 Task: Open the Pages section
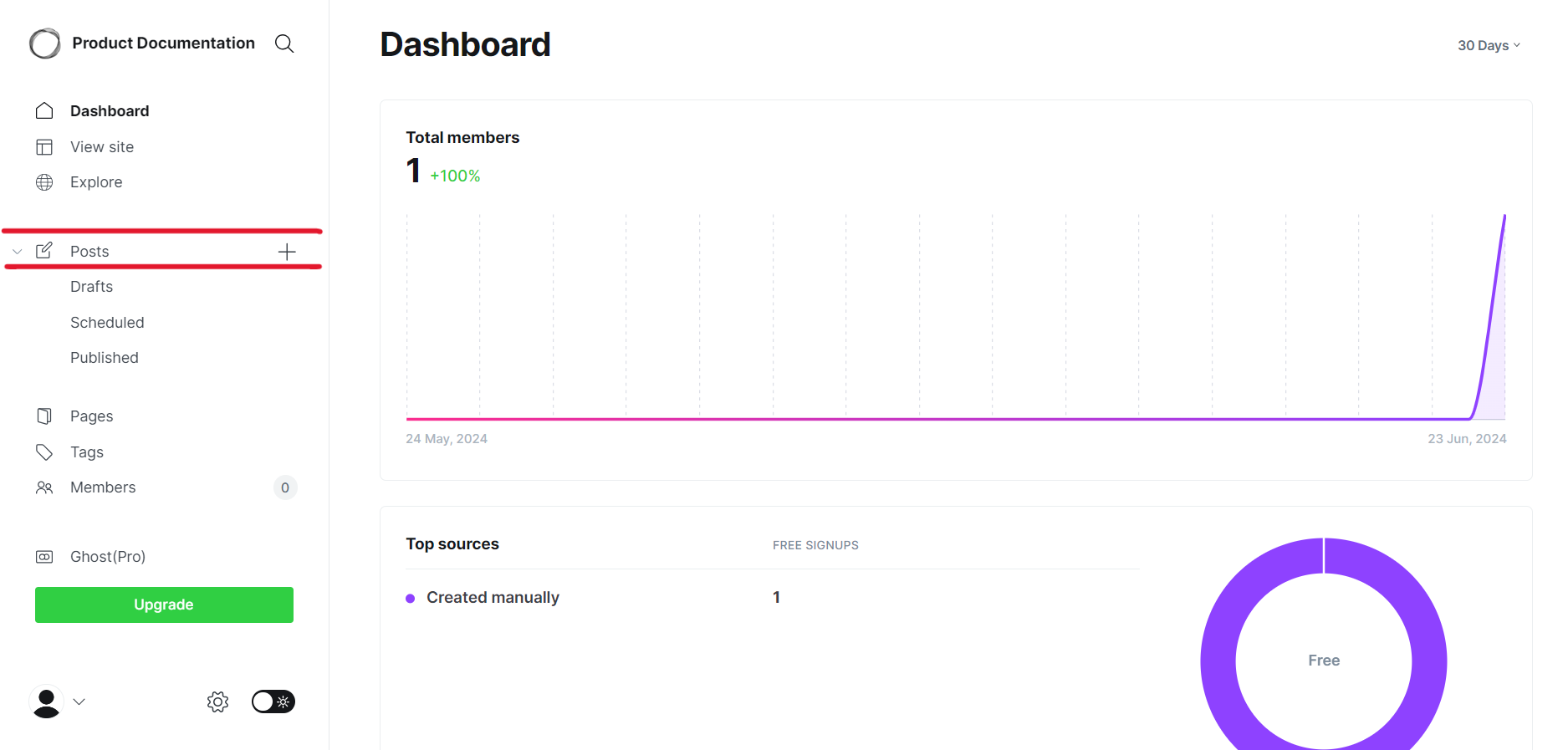coord(92,416)
